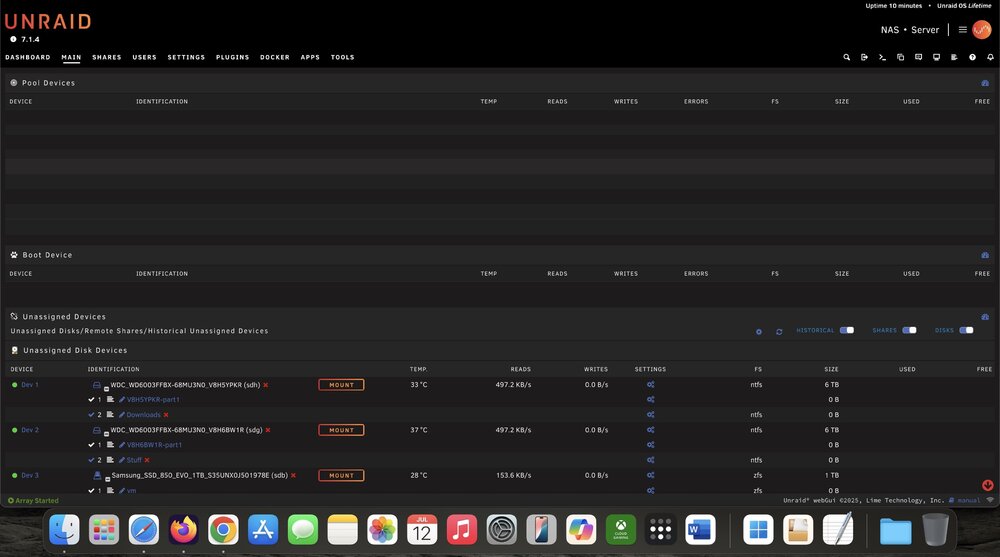Click the search magnifier icon
This screenshot has width=1000, height=557.
pos(846,57)
